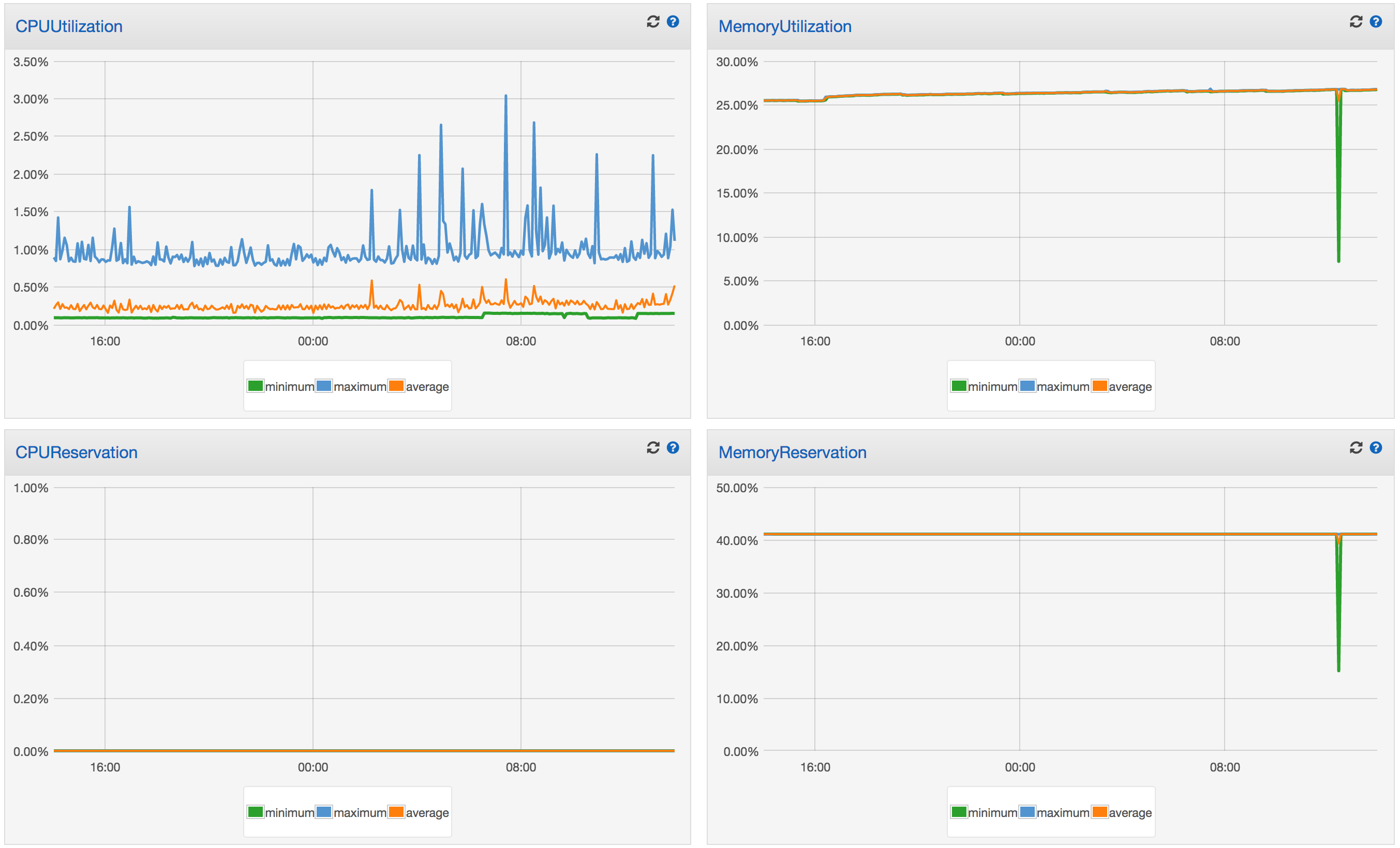This screenshot has height=848, width=1400.
Task: Click orange average swatch in the CPUUtilization legend
Action: pyautogui.click(x=396, y=386)
